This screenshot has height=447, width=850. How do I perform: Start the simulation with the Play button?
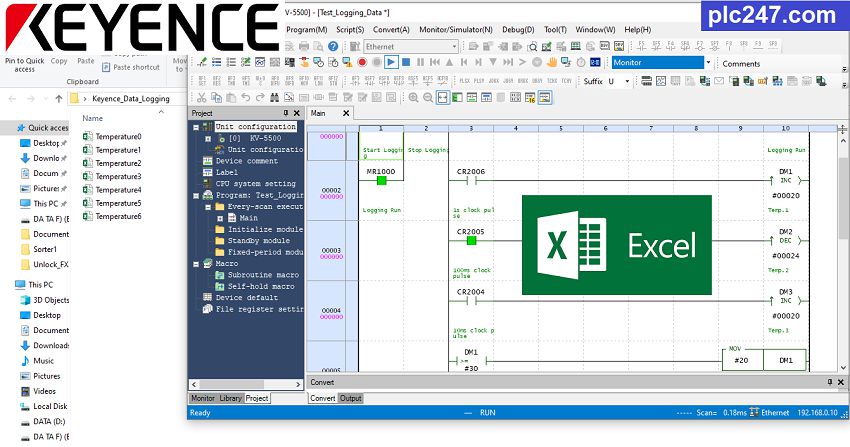(391, 62)
